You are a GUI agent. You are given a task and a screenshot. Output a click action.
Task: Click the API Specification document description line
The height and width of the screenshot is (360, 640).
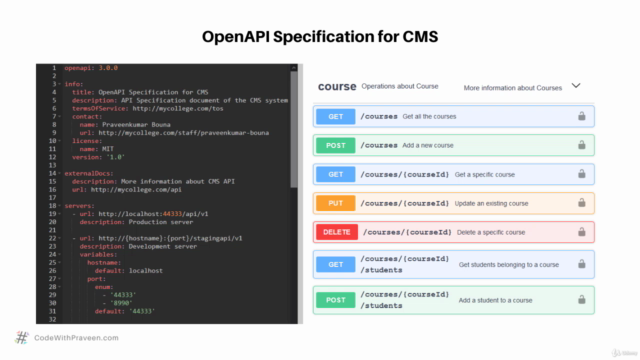coord(180,100)
